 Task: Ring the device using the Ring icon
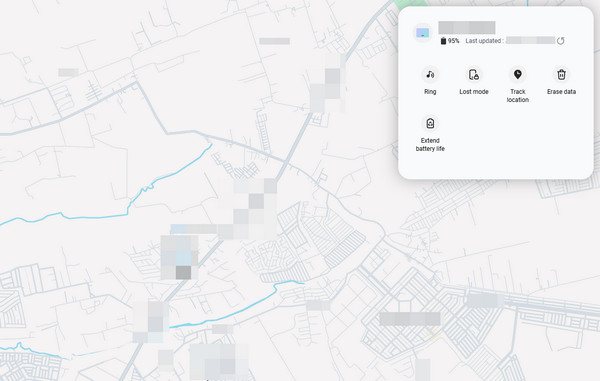[x=430, y=75]
